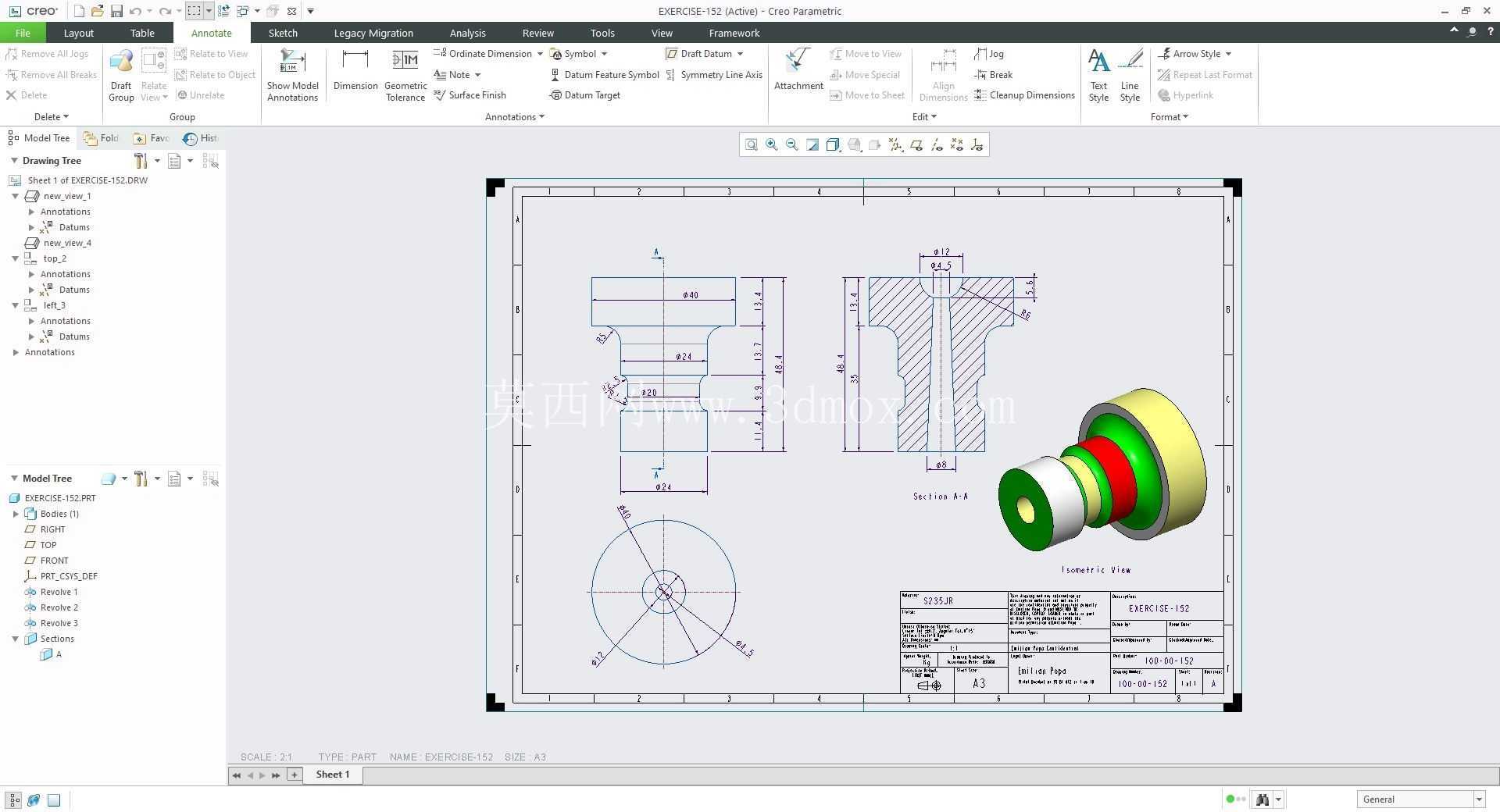
Task: Open the Display Style cube icon
Action: [834, 144]
